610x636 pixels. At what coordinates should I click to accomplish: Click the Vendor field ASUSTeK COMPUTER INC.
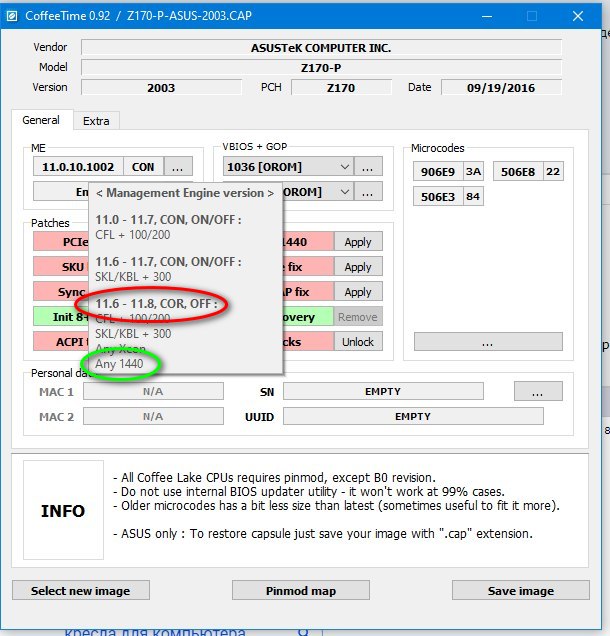321,48
